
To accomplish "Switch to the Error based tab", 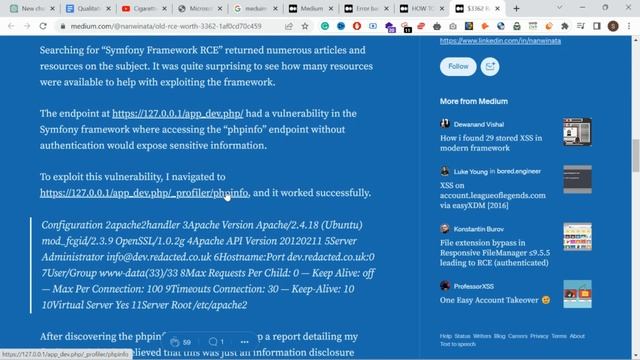I will 366,9.
